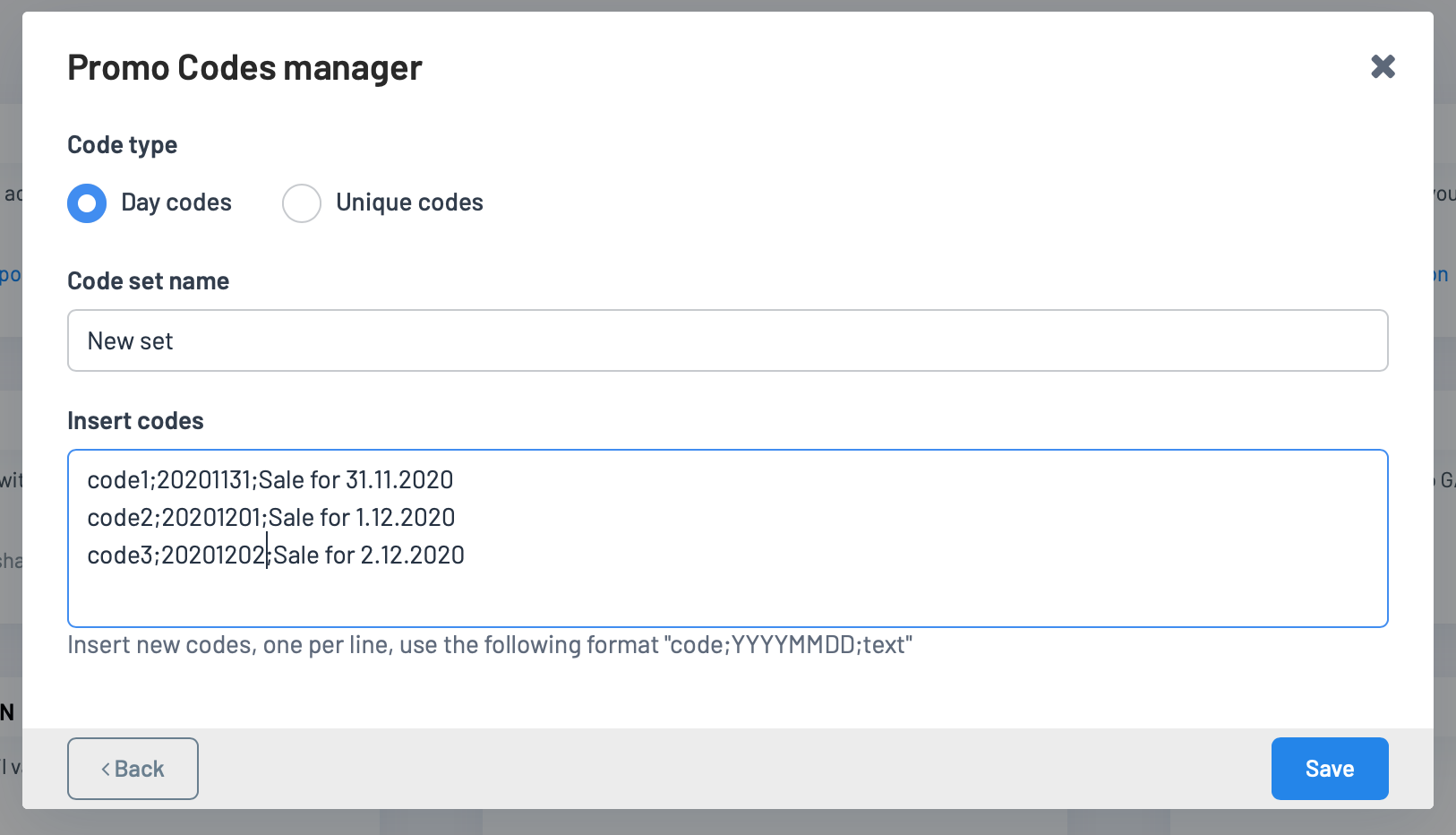The image size is (1456, 835).
Task: Go back using the Back button
Action: pyautogui.click(x=133, y=769)
